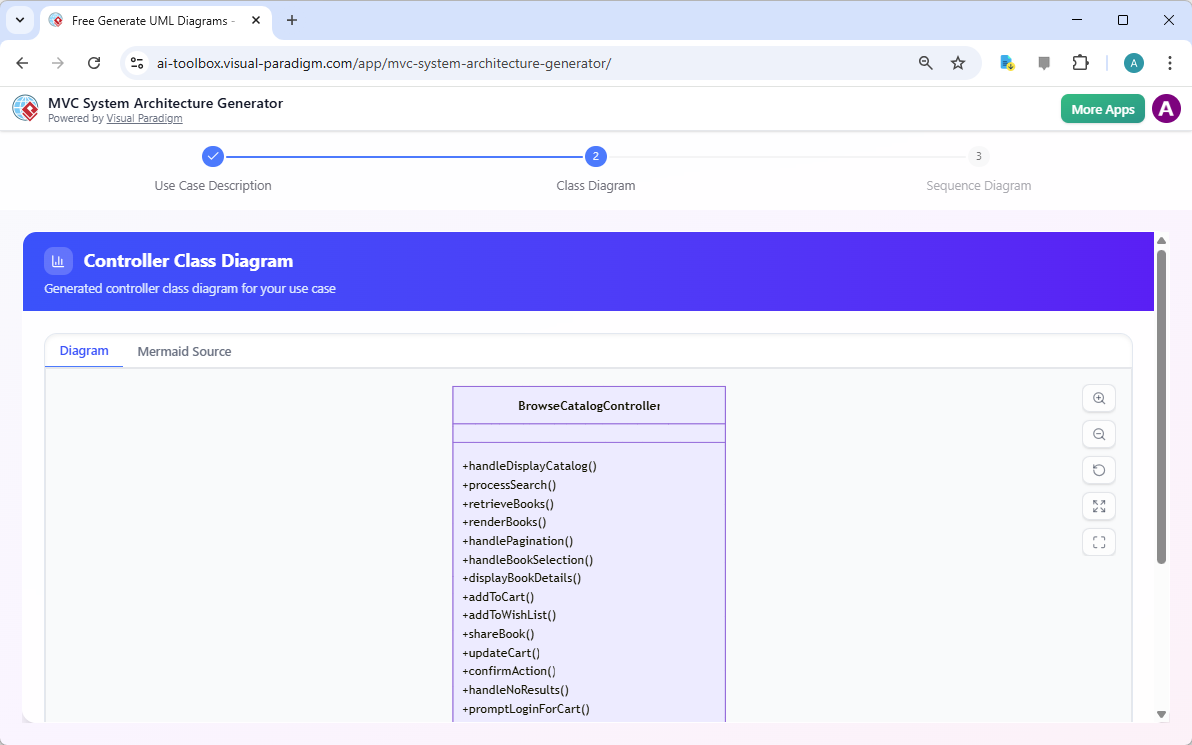Enter fullscreen diagram mode
This screenshot has height=745, width=1192.
[1098, 542]
